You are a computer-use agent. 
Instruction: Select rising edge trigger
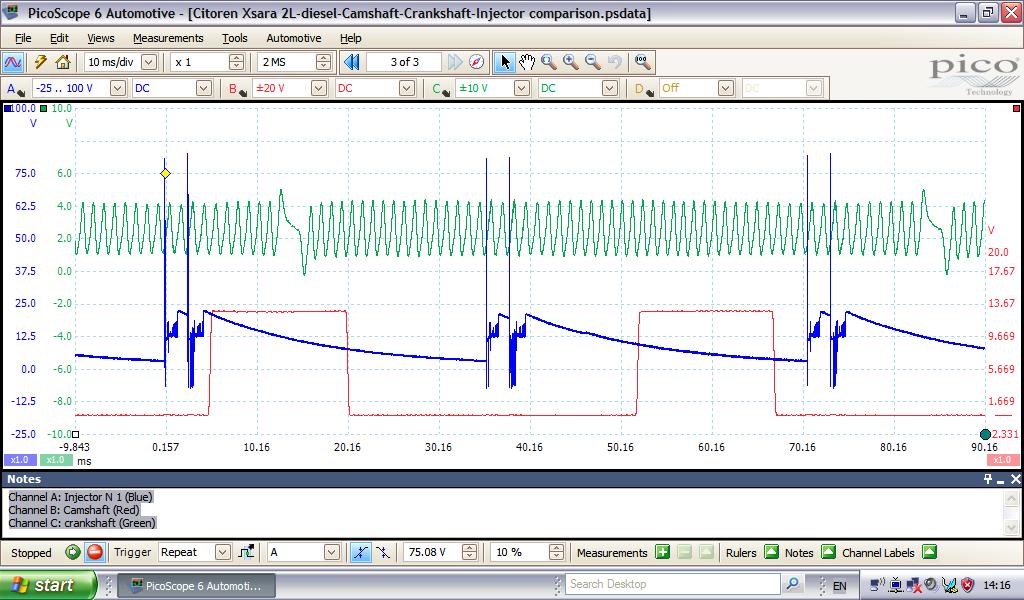click(x=360, y=552)
